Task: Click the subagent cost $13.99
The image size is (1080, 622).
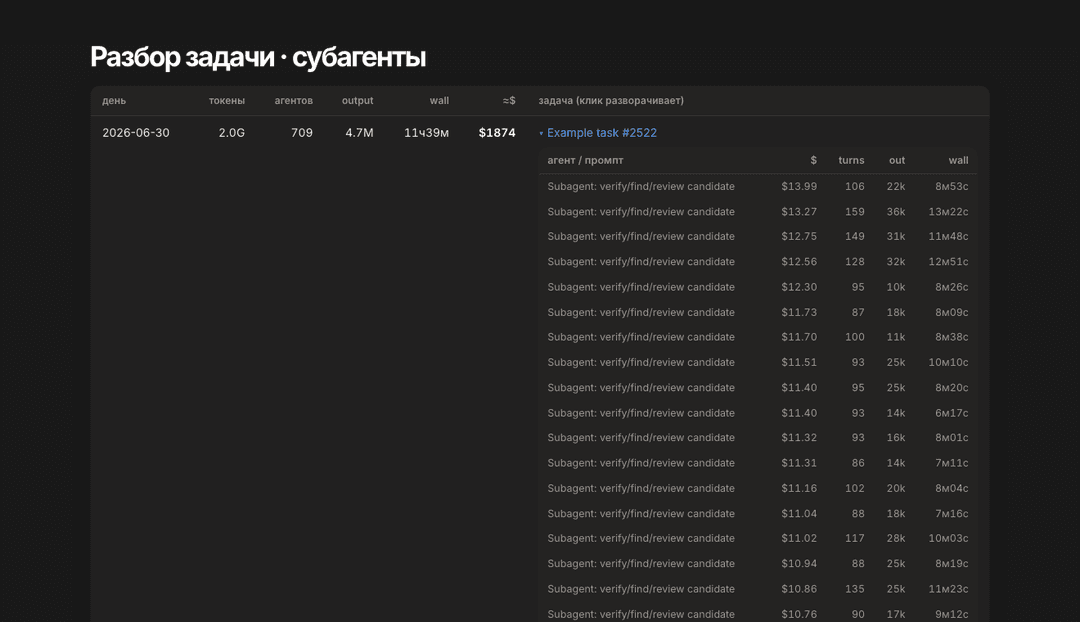Action: pos(799,187)
